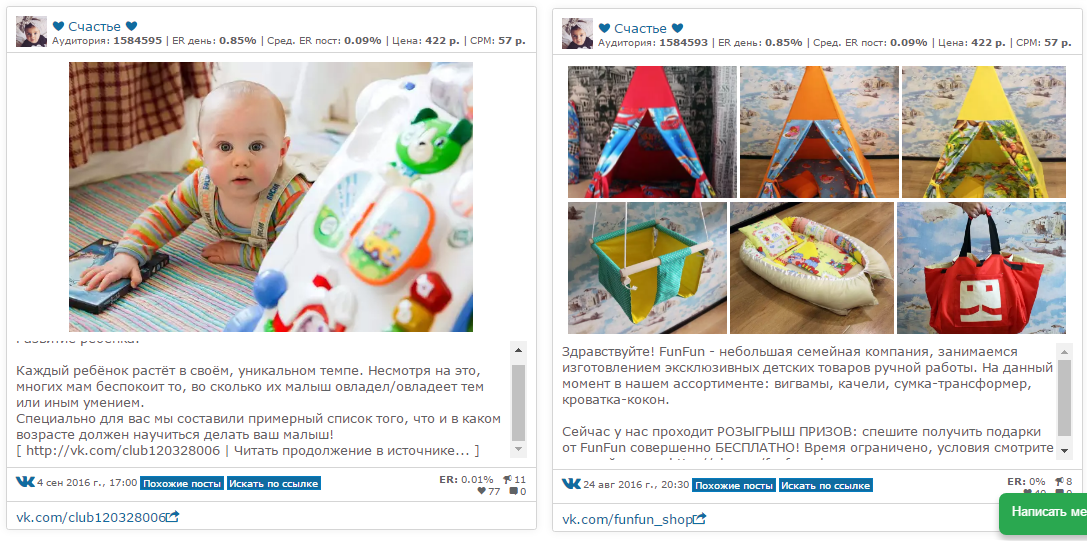Viewport: 1087px width, 541px height.
Task: Click the comments icon showing 0 in left post
Action: [514, 492]
